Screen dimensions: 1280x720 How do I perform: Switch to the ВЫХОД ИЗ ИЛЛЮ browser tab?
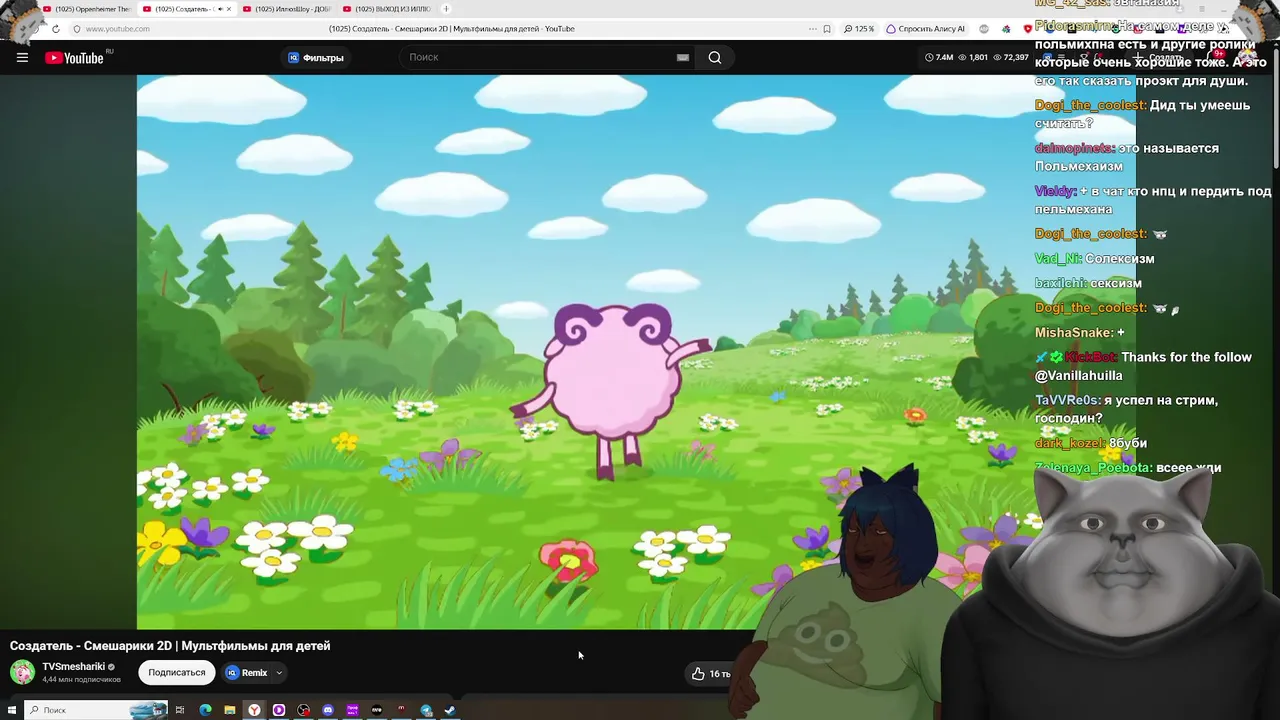point(386,9)
